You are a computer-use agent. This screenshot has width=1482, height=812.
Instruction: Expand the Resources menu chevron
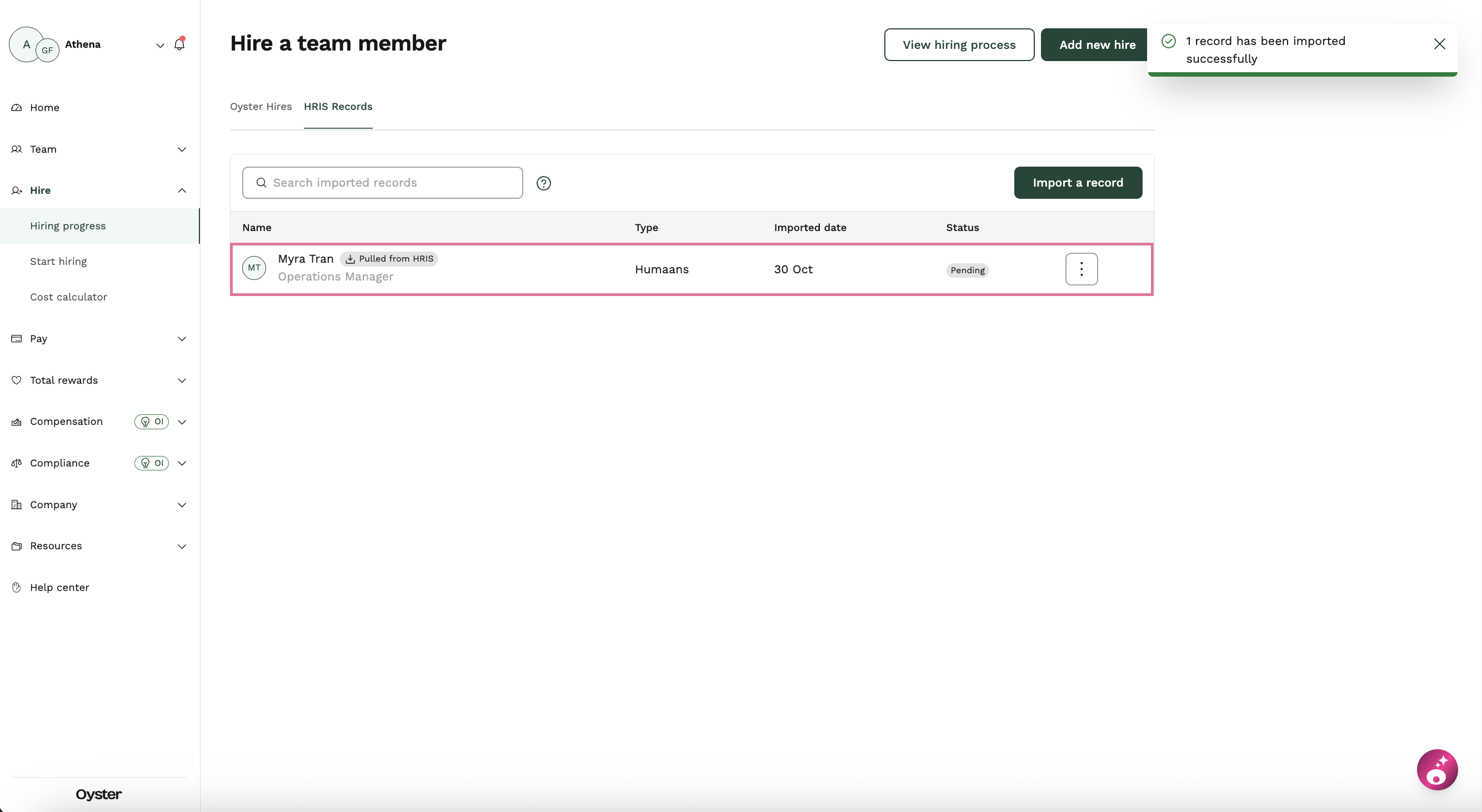click(182, 547)
